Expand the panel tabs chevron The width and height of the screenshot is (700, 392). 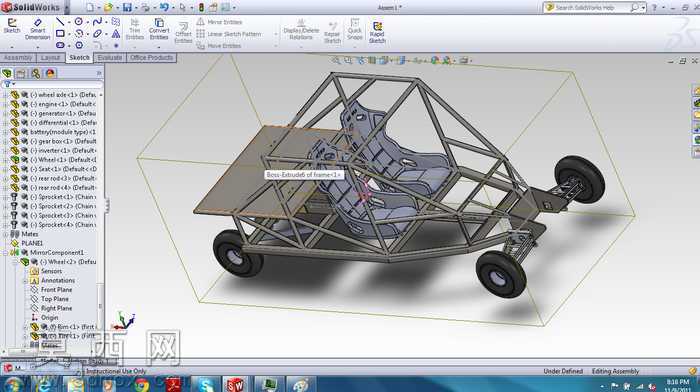(99, 73)
